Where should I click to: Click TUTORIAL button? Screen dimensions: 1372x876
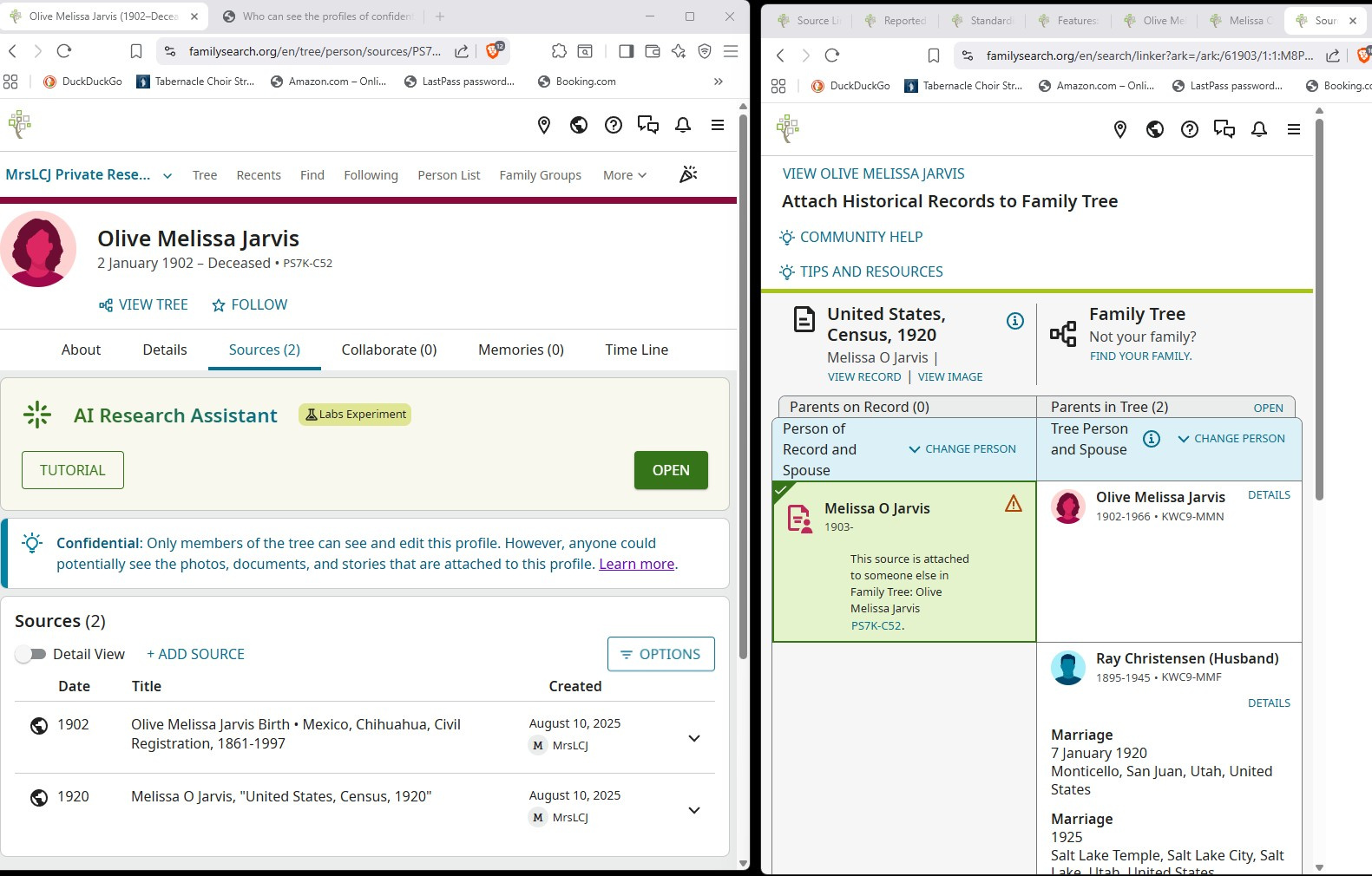pyautogui.click(x=73, y=470)
